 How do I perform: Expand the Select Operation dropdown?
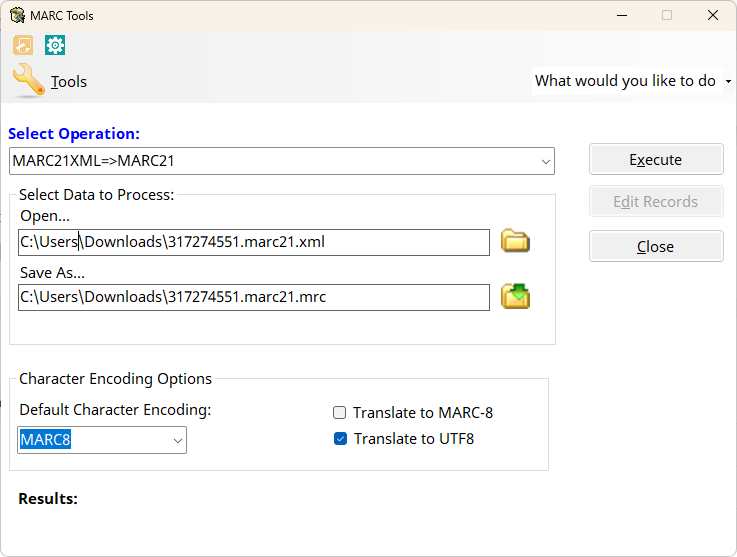point(545,161)
